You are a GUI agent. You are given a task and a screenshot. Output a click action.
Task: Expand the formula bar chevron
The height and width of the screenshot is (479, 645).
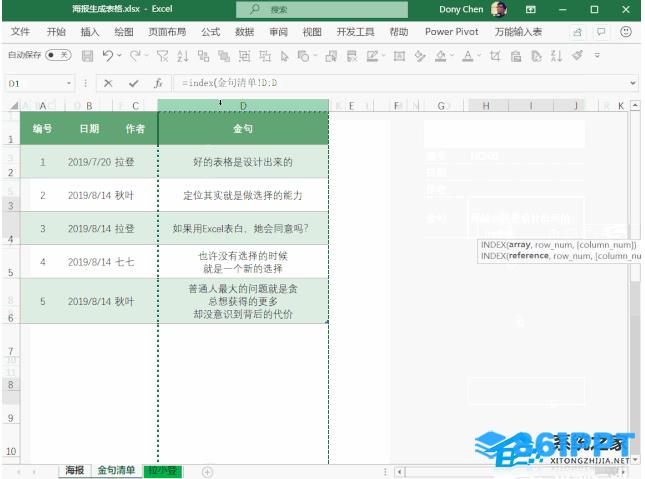pyautogui.click(x=633, y=84)
